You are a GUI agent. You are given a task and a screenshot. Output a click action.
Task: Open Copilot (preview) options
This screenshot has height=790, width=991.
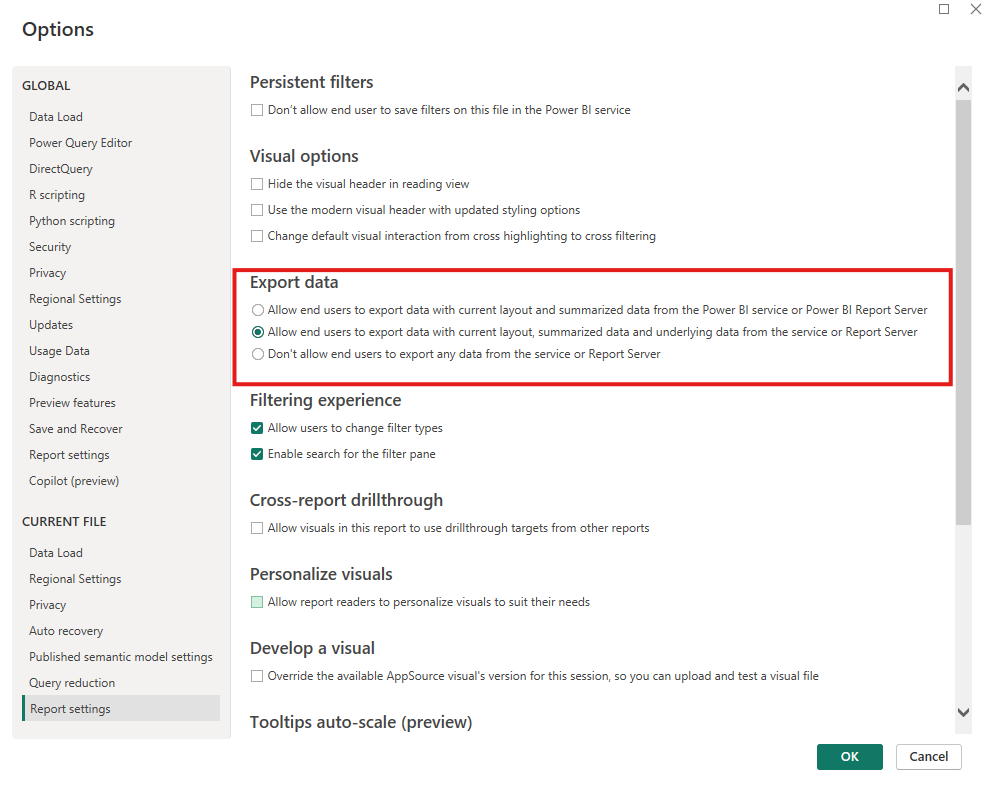74,480
